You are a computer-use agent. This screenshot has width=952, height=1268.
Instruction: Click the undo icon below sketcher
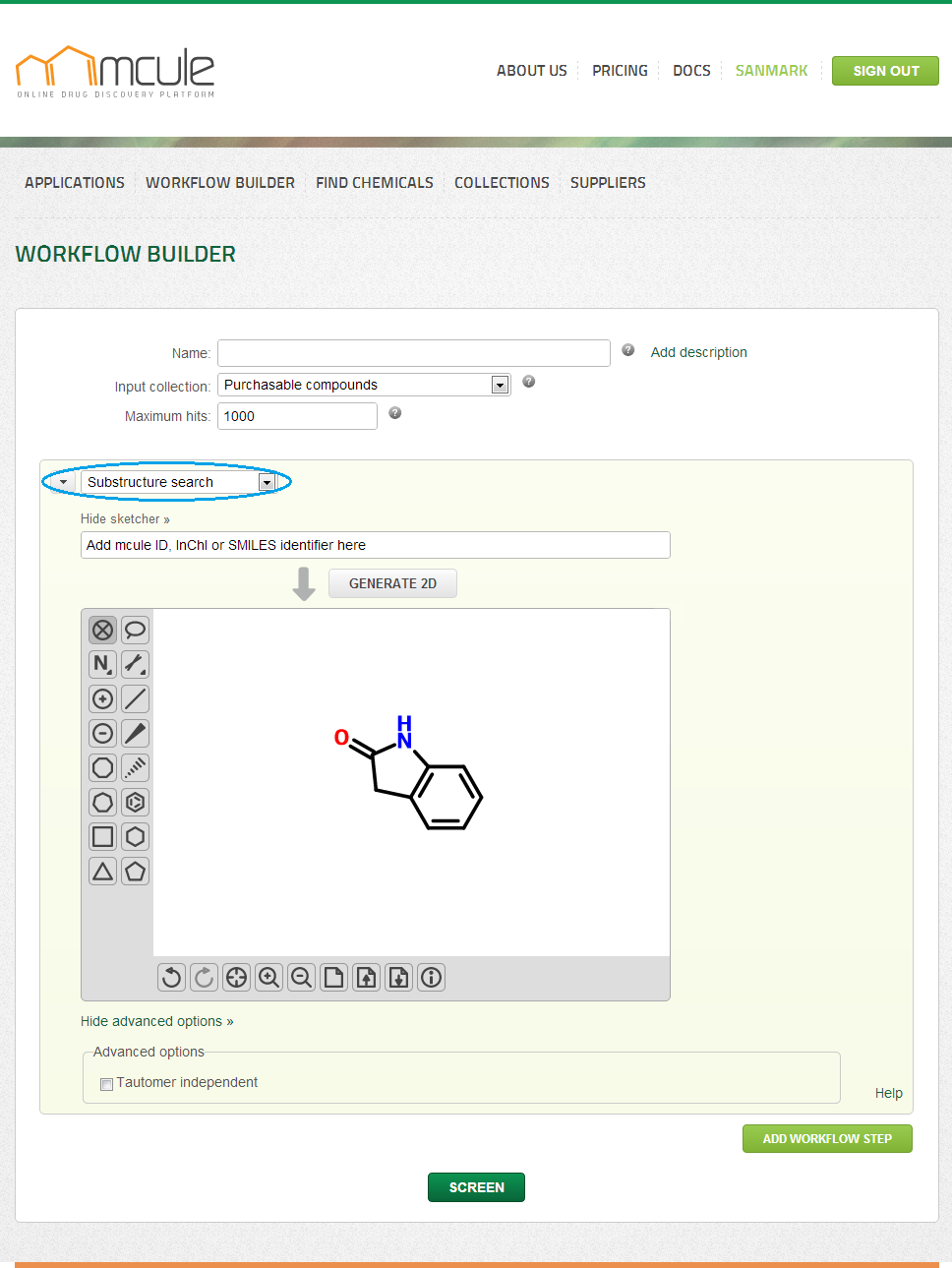point(171,977)
